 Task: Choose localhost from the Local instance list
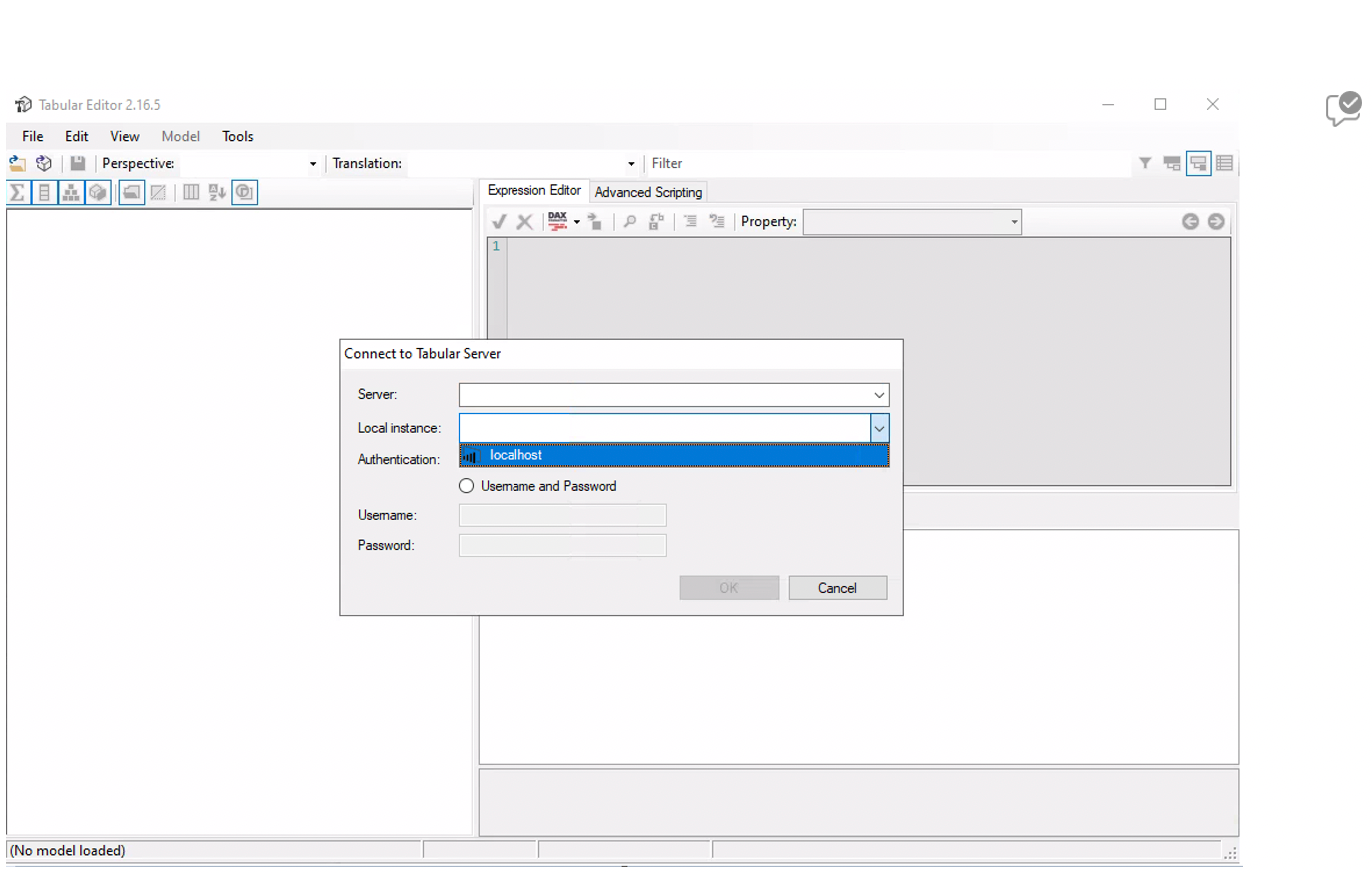click(x=674, y=455)
